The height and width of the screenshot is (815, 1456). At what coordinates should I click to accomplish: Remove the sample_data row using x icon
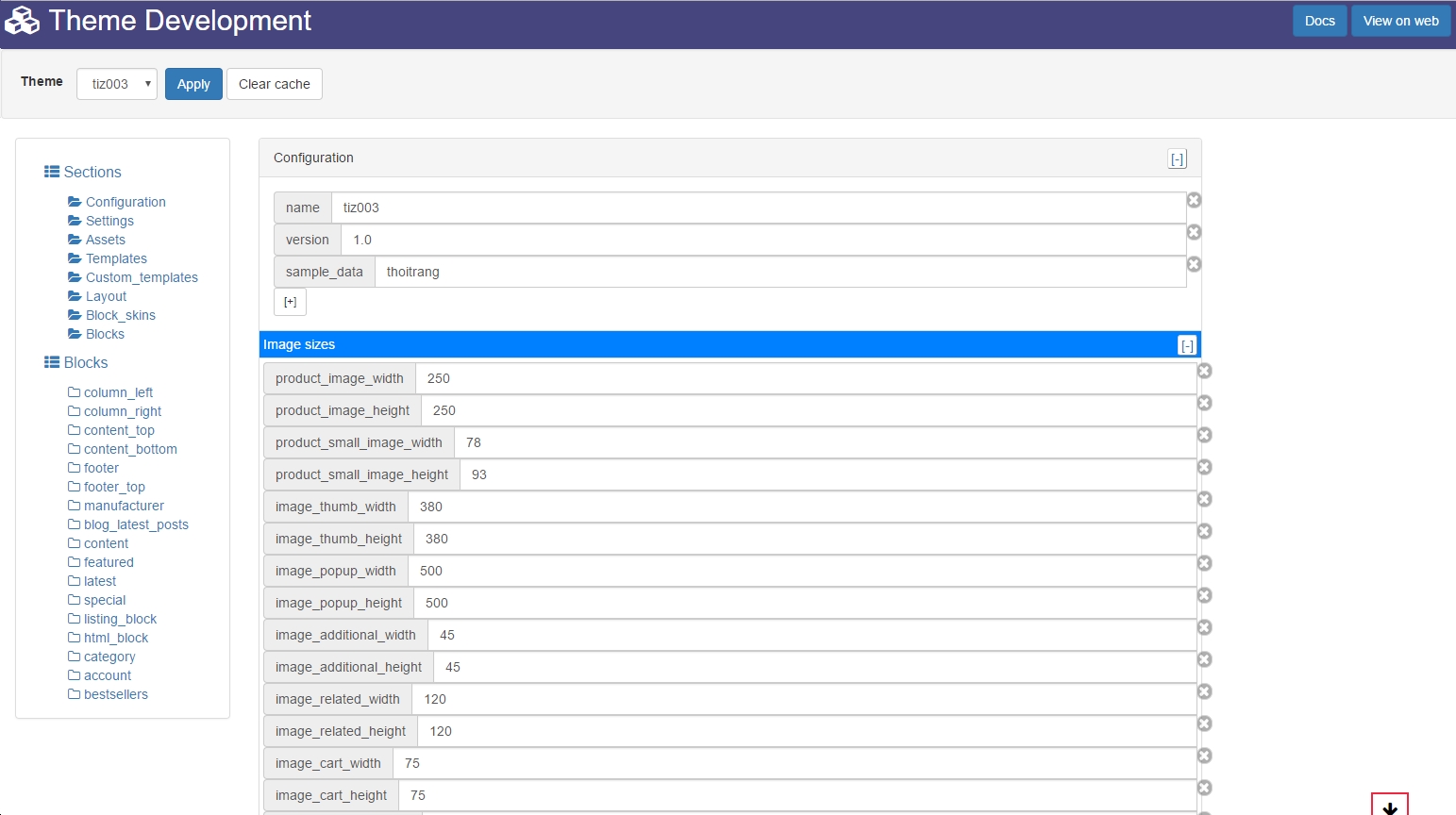(x=1194, y=264)
